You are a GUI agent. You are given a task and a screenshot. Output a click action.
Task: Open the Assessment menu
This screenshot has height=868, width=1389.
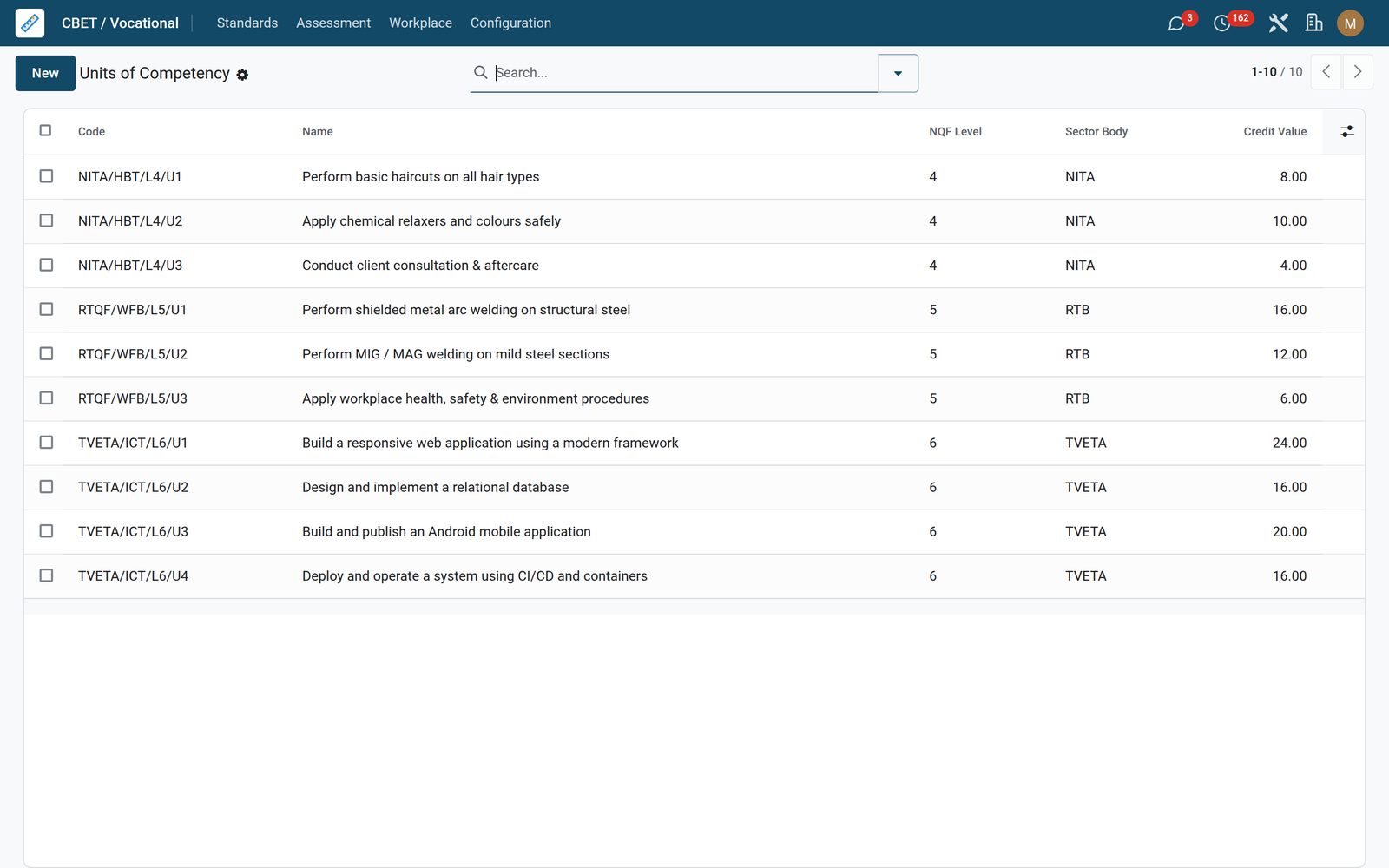coord(333,23)
